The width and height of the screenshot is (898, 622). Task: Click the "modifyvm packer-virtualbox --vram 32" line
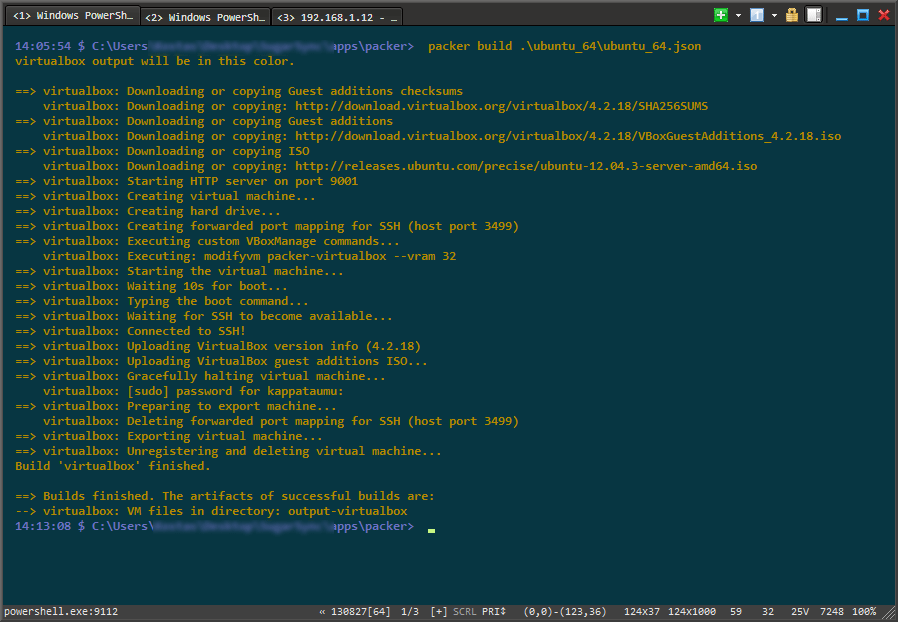tap(250, 257)
